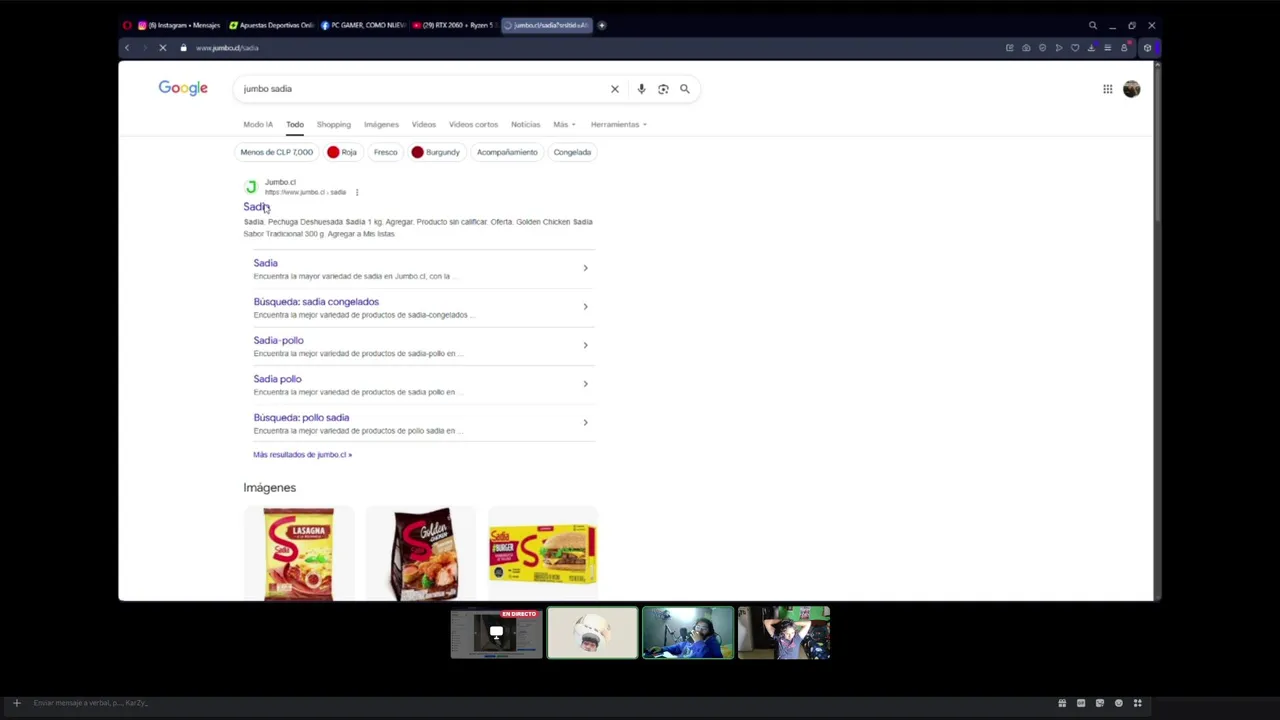
Task: Switch to the Instagram Mensajes browser tab
Action: pyautogui.click(x=178, y=25)
